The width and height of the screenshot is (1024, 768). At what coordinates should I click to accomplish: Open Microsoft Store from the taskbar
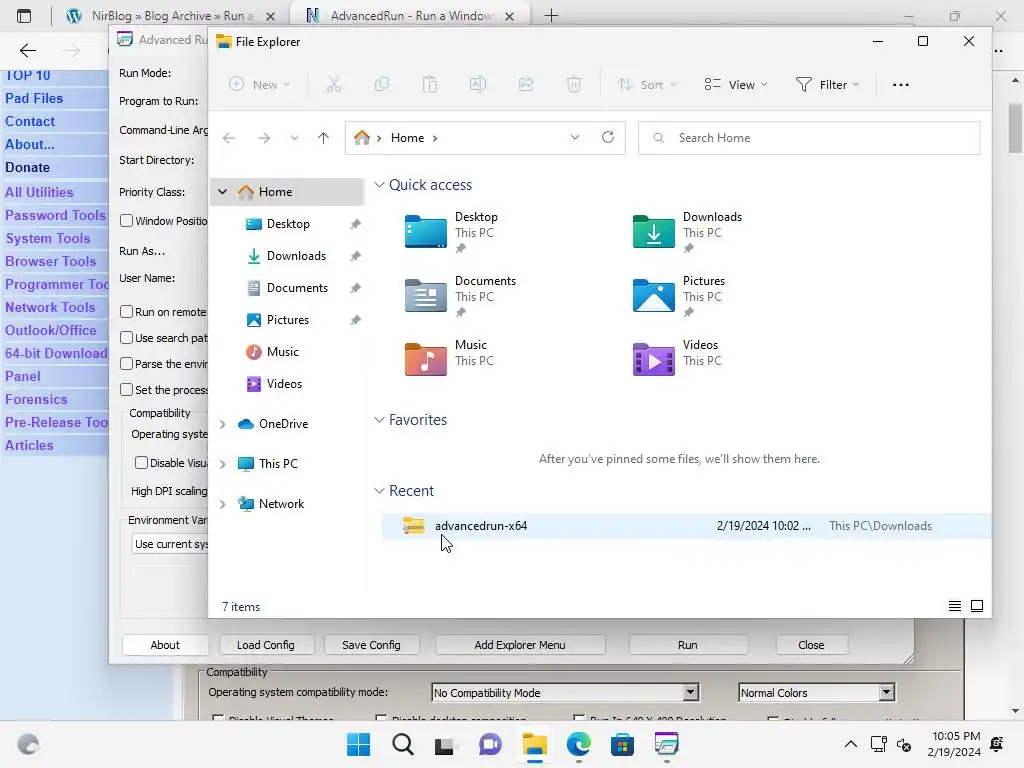click(x=622, y=744)
